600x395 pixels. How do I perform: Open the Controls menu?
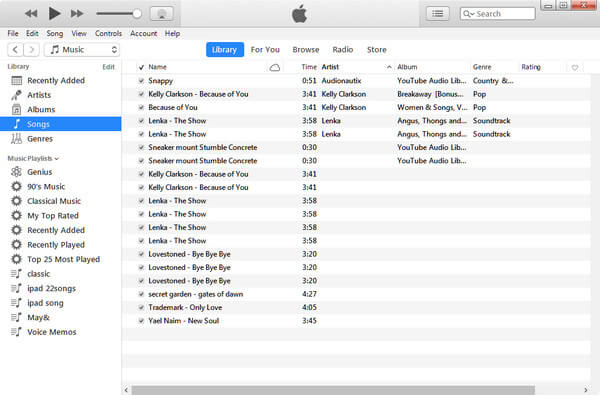pyautogui.click(x=108, y=33)
